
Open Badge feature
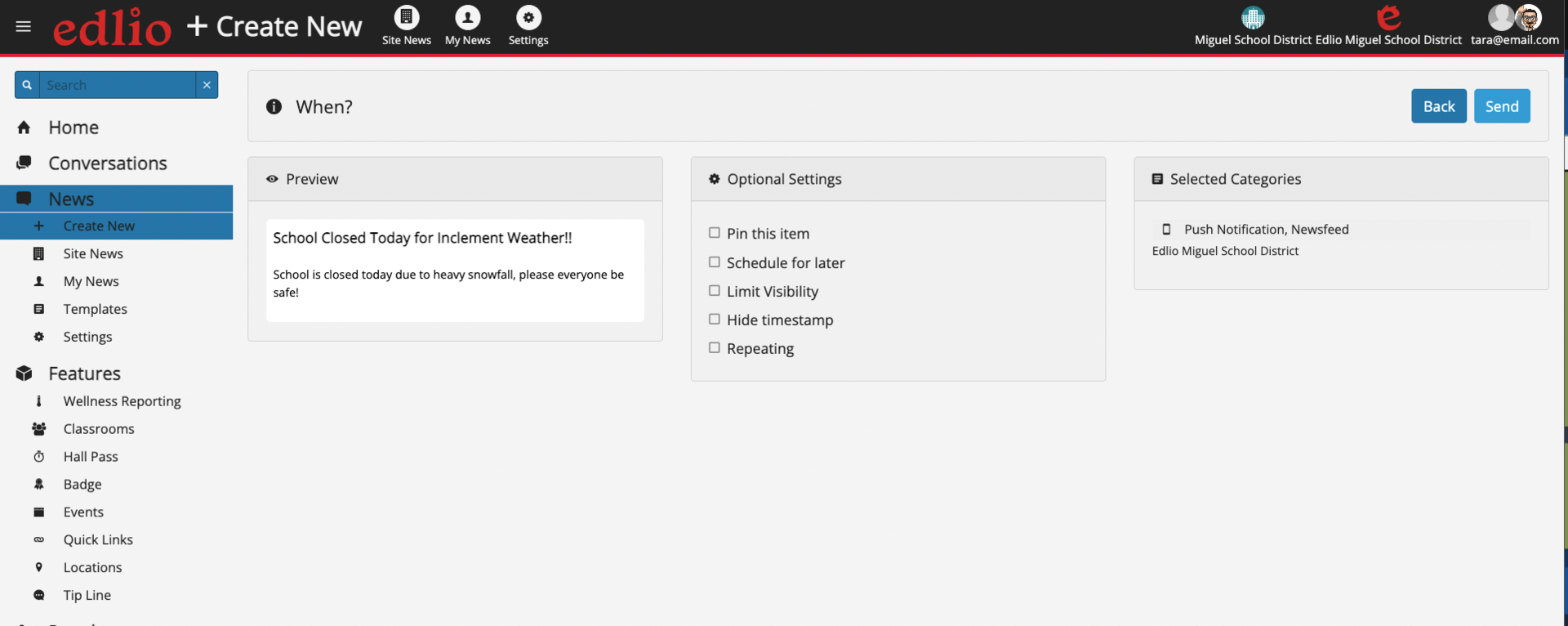pos(82,485)
